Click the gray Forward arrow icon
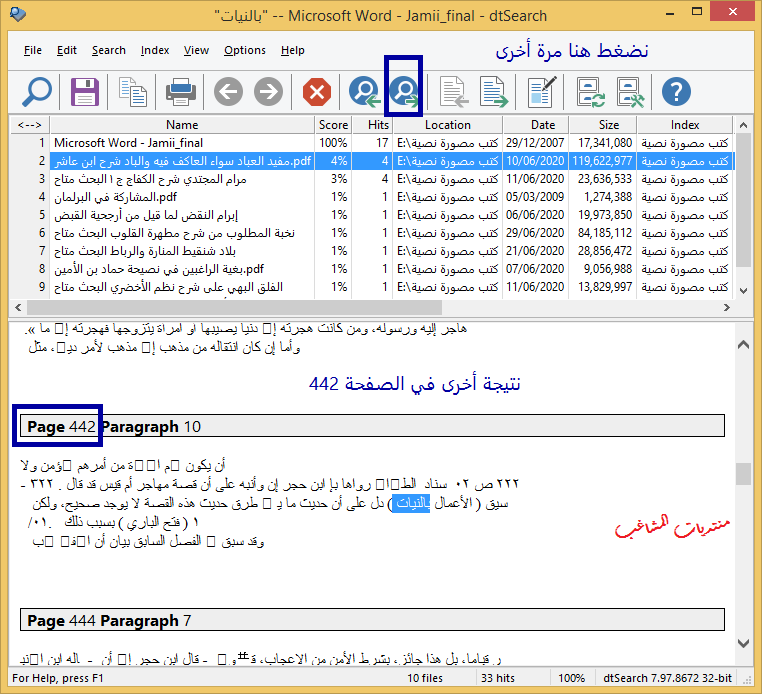The image size is (762, 694). coord(267,93)
